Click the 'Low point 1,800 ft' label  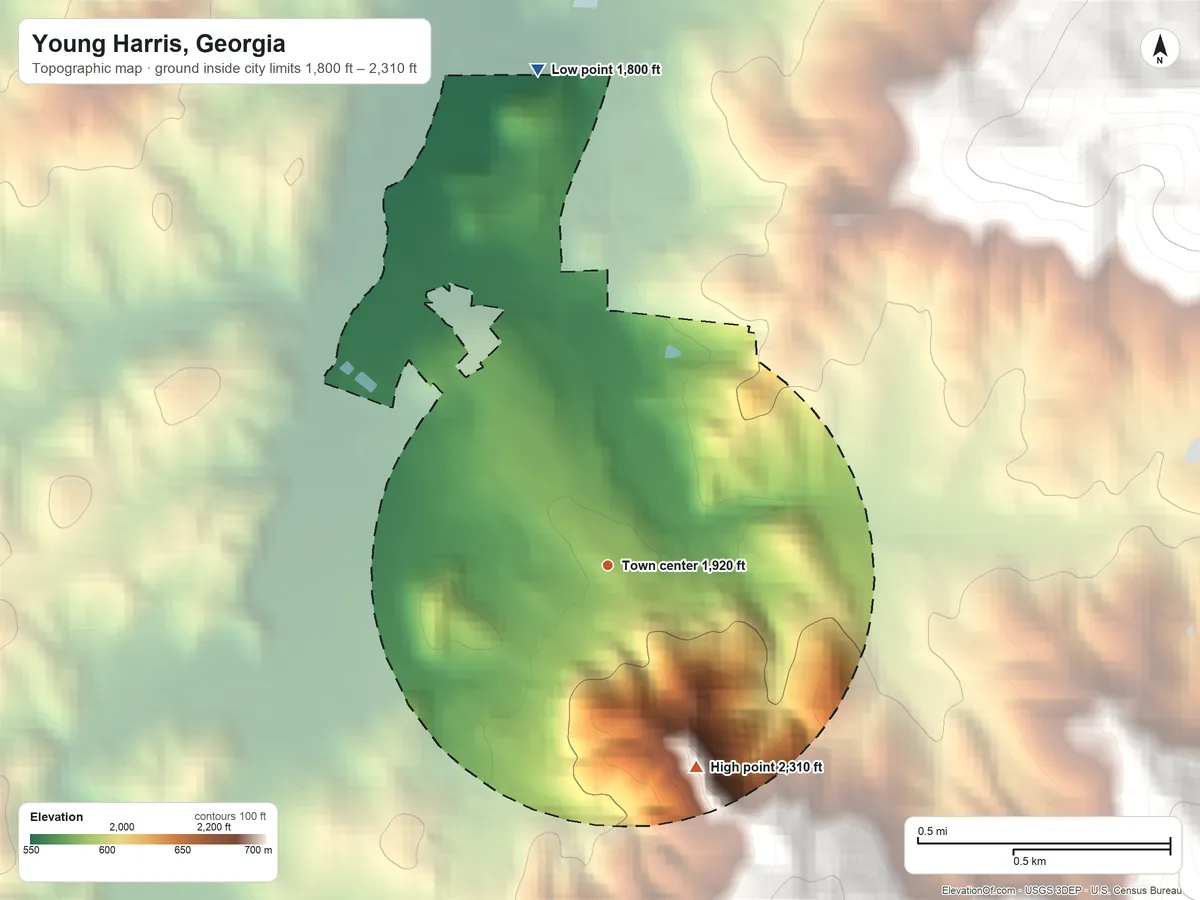click(x=606, y=70)
